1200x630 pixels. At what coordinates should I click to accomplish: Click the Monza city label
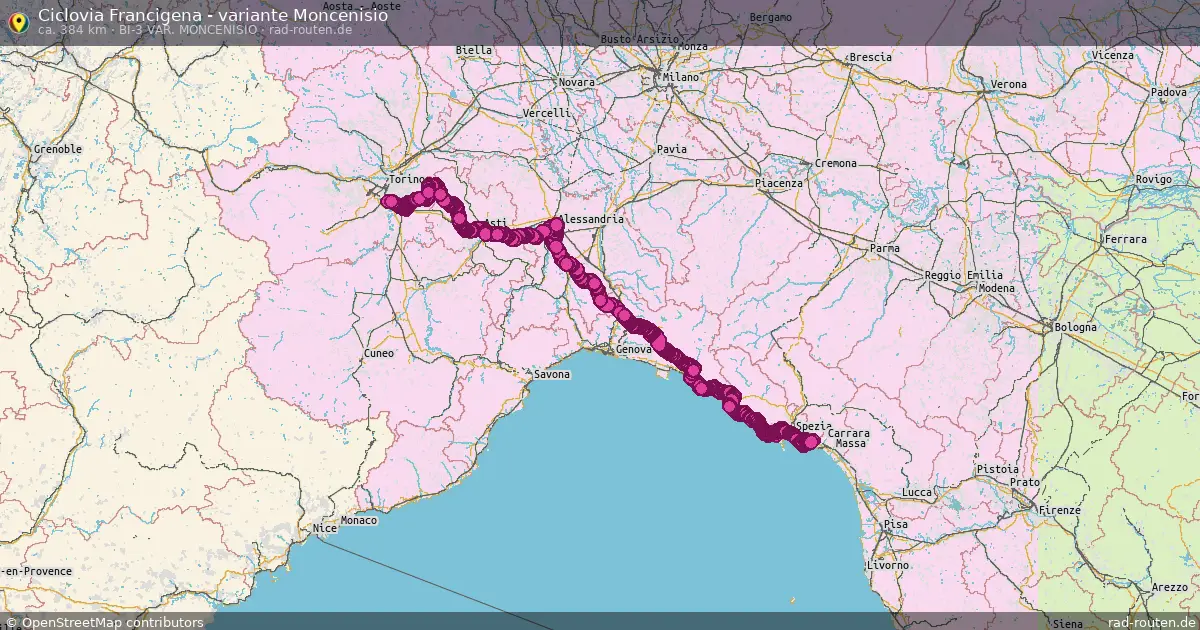(692, 47)
